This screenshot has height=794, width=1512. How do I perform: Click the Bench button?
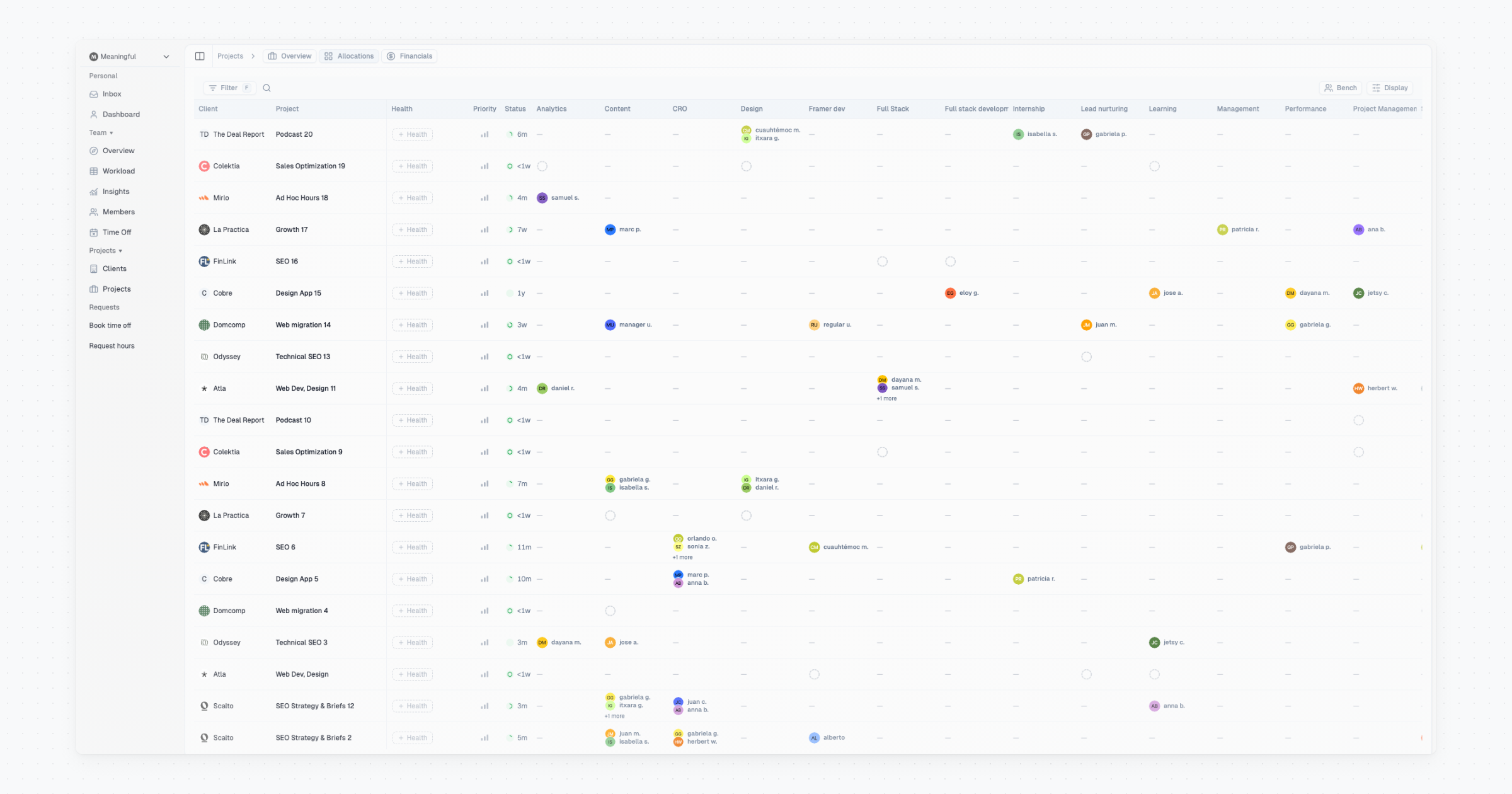tap(1340, 88)
